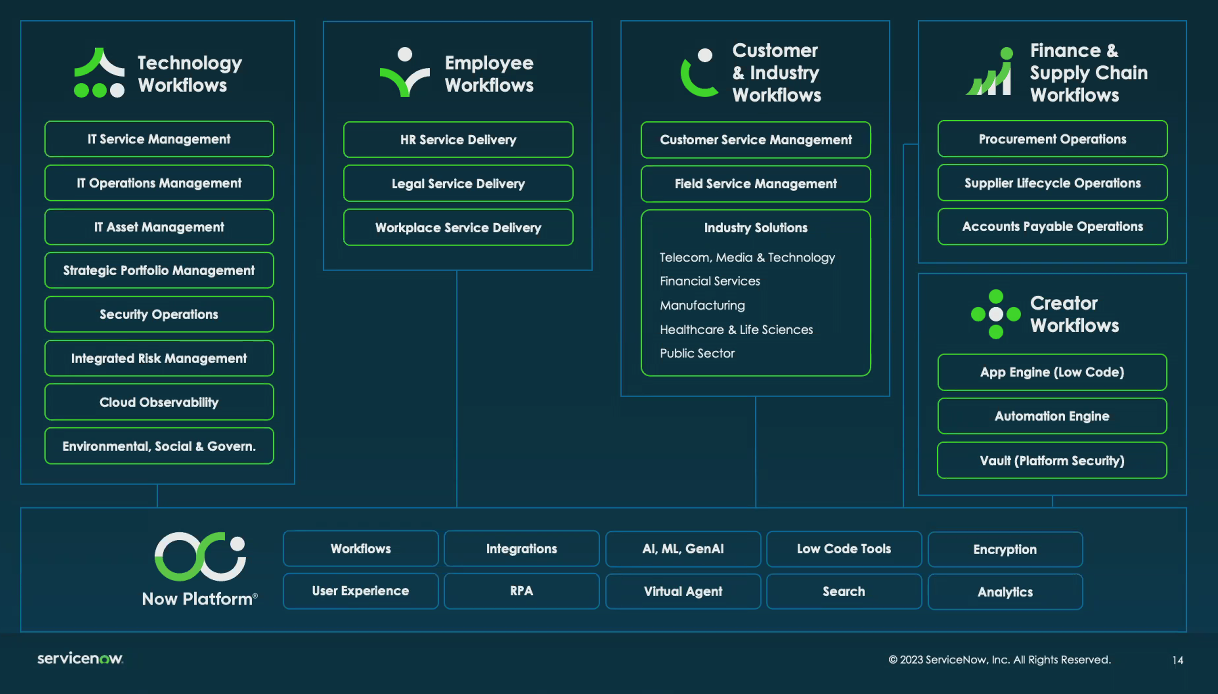Click Environmental, Social & Govern.
Image resolution: width=1218 pixels, height=694 pixels.
[158, 446]
